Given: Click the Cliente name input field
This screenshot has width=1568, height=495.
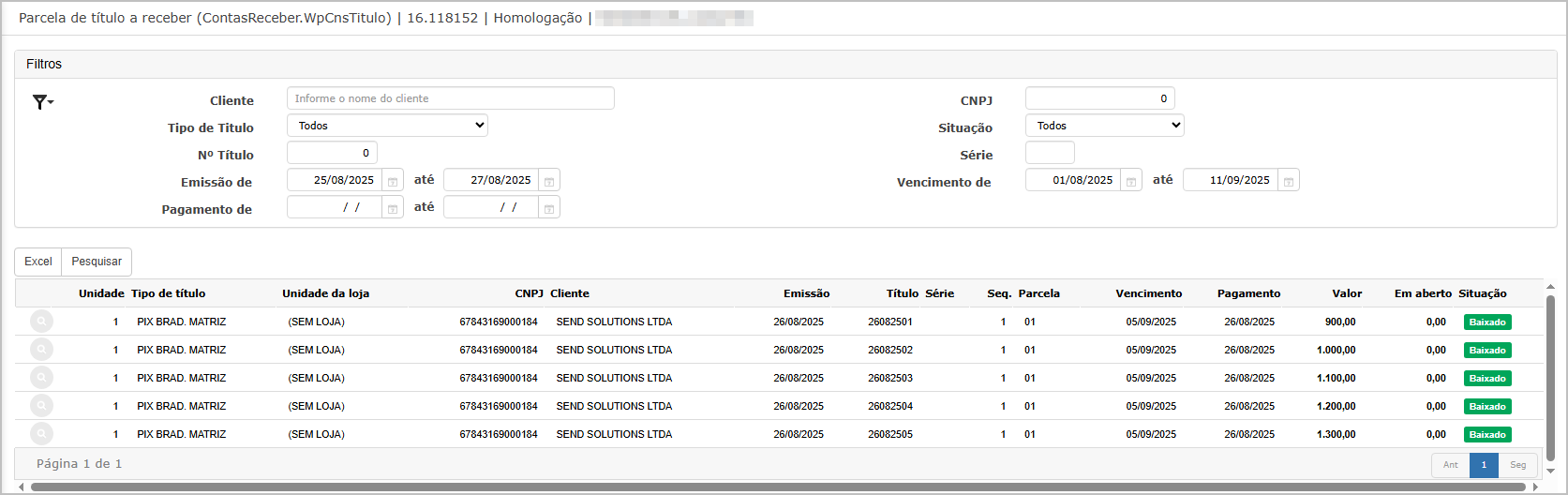Looking at the screenshot, I should pos(450,98).
